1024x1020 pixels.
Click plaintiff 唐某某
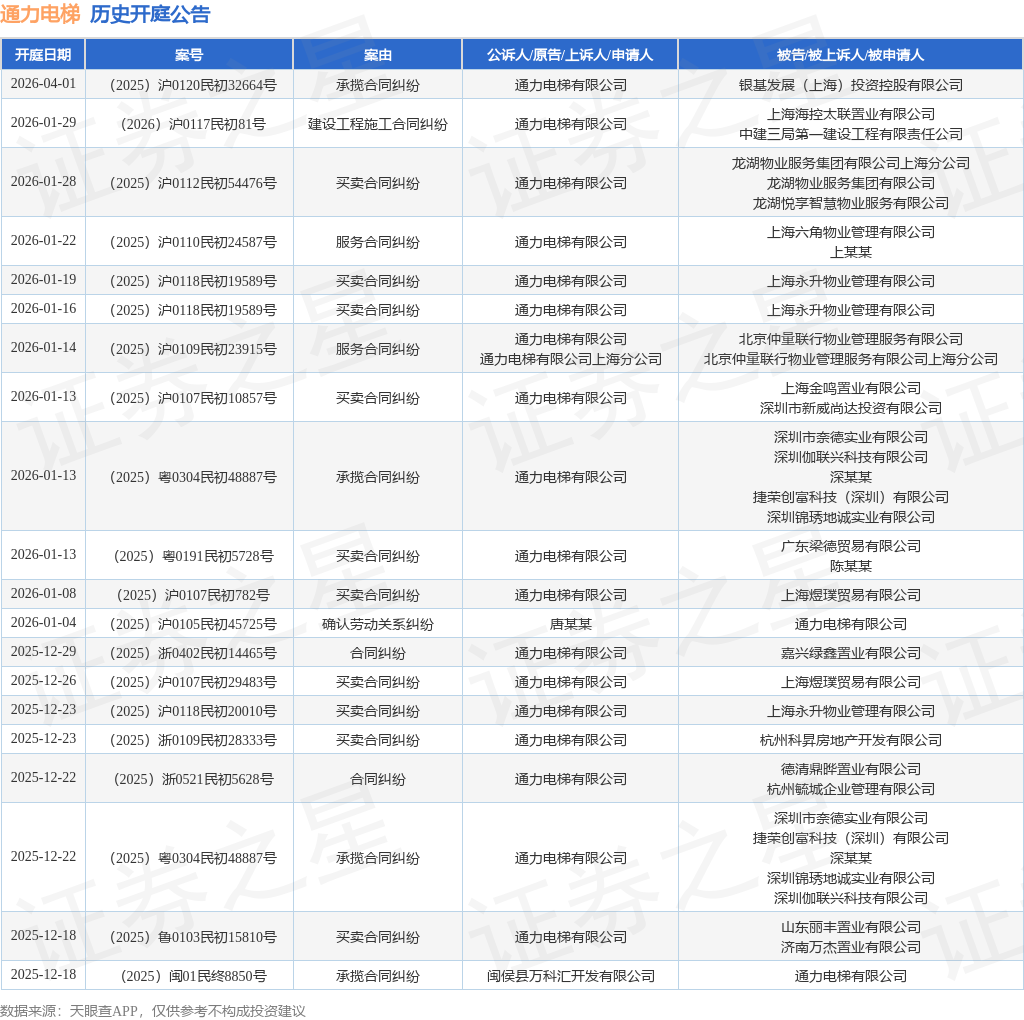pos(570,624)
